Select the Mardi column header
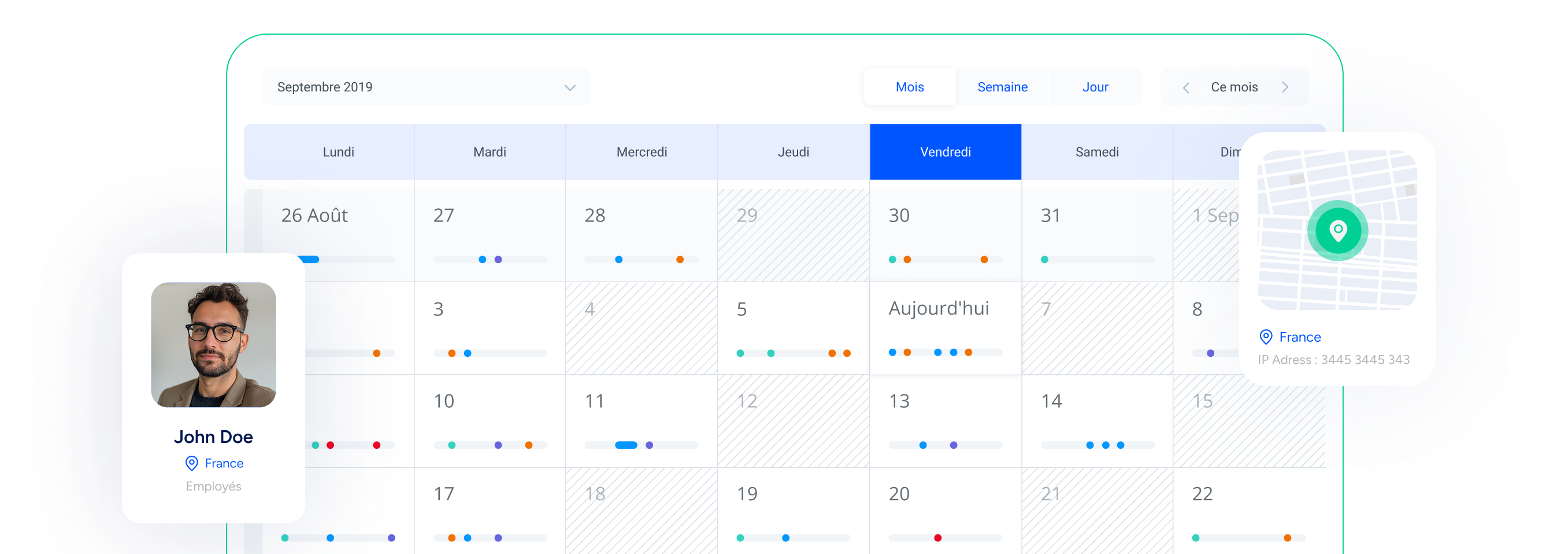This screenshot has width=1568, height=554. (490, 152)
